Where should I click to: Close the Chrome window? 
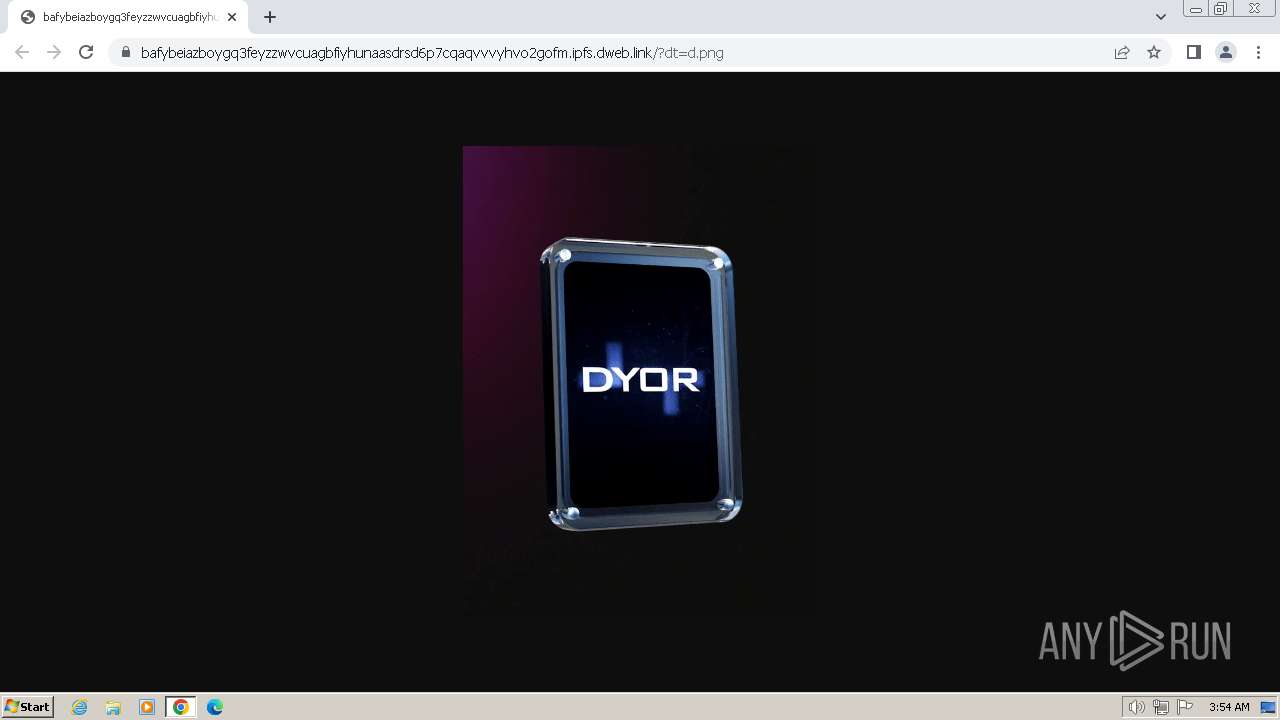tap(1254, 9)
